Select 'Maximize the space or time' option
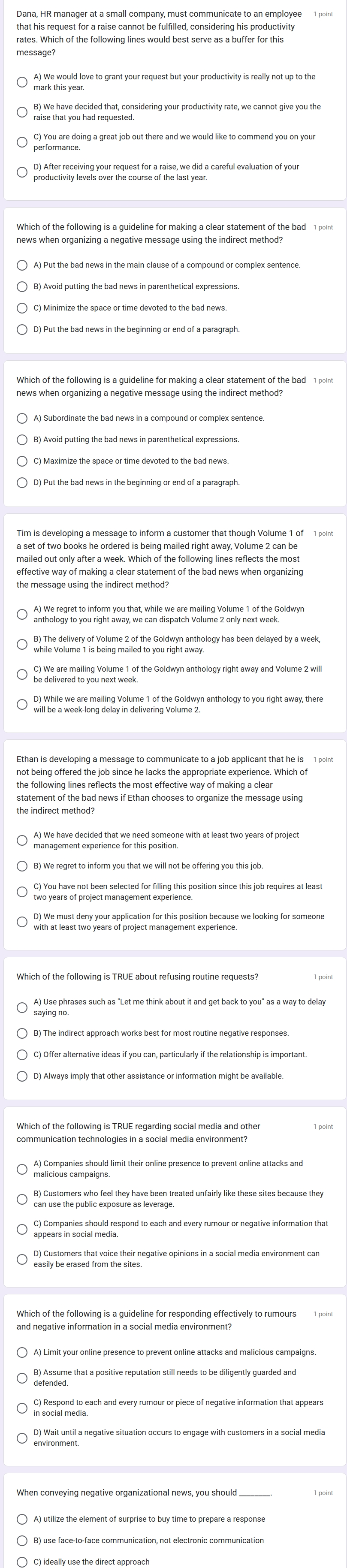The width and height of the screenshot is (347, 1568). (x=22, y=461)
